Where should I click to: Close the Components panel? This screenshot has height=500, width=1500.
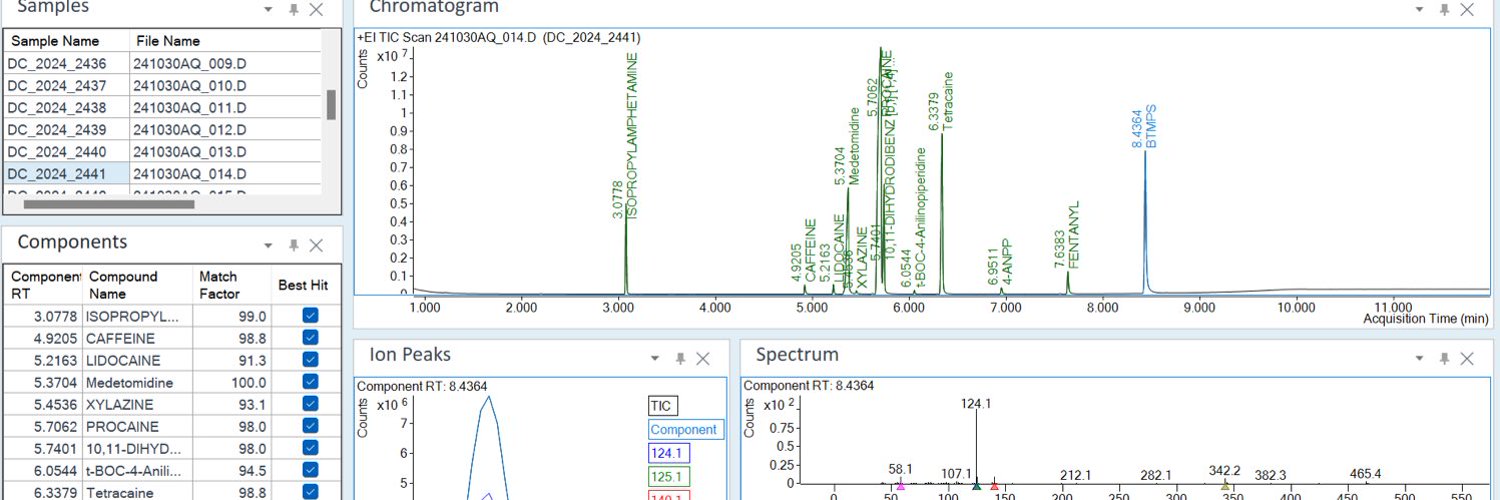pyautogui.click(x=316, y=245)
